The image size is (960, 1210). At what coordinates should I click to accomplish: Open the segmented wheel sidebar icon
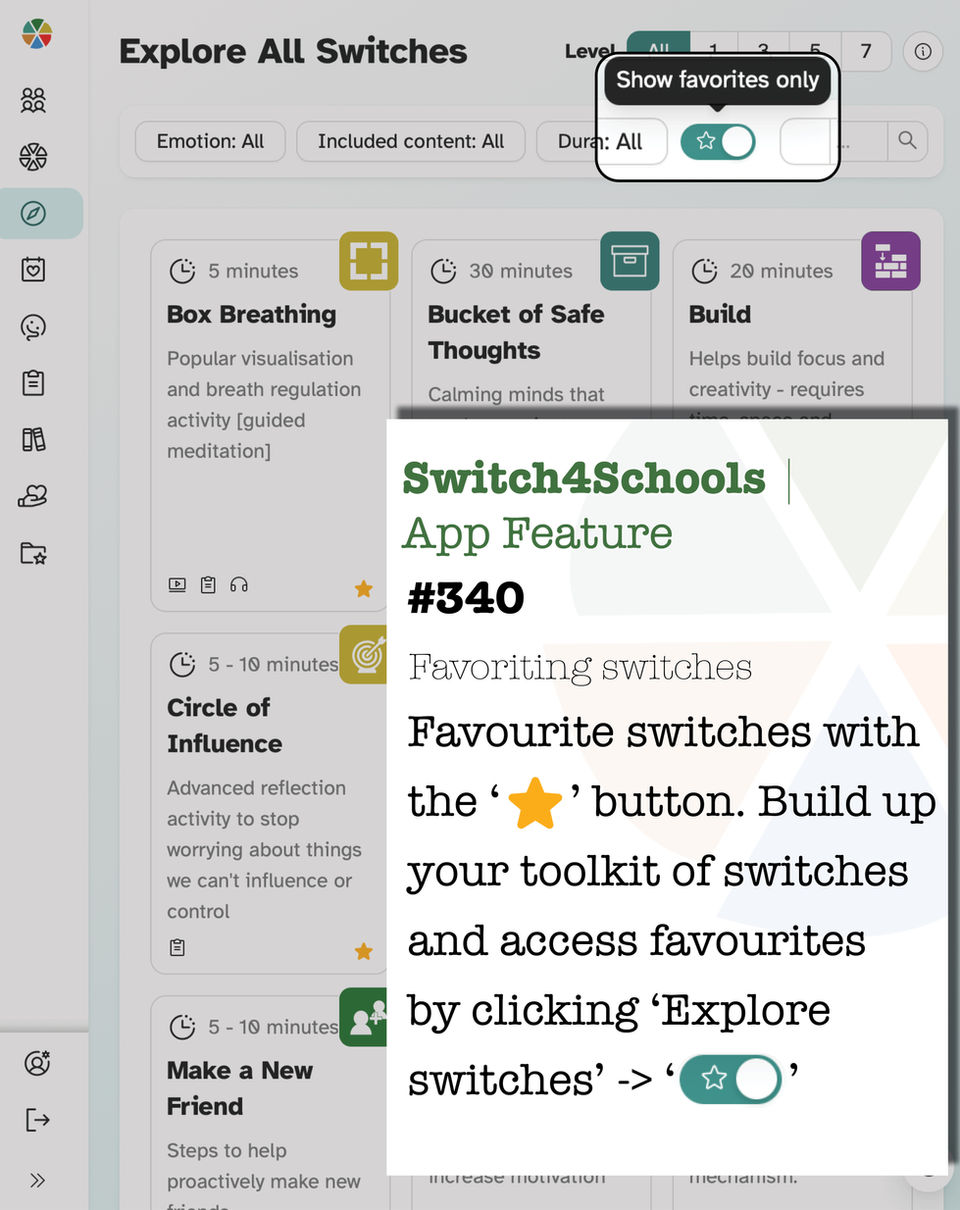(x=34, y=156)
